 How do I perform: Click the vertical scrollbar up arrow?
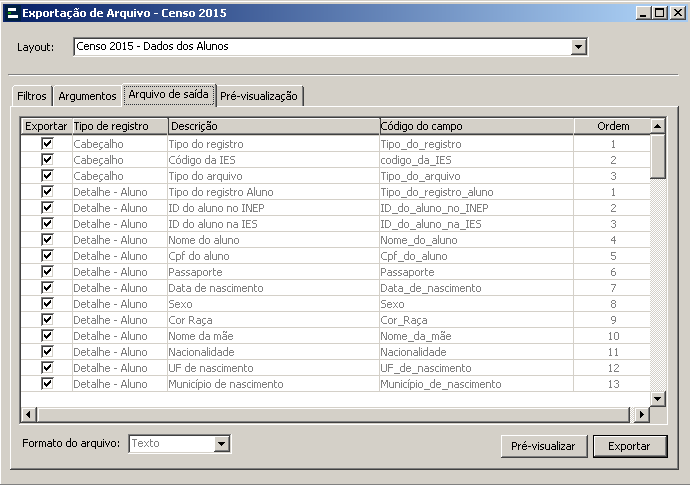click(658, 126)
